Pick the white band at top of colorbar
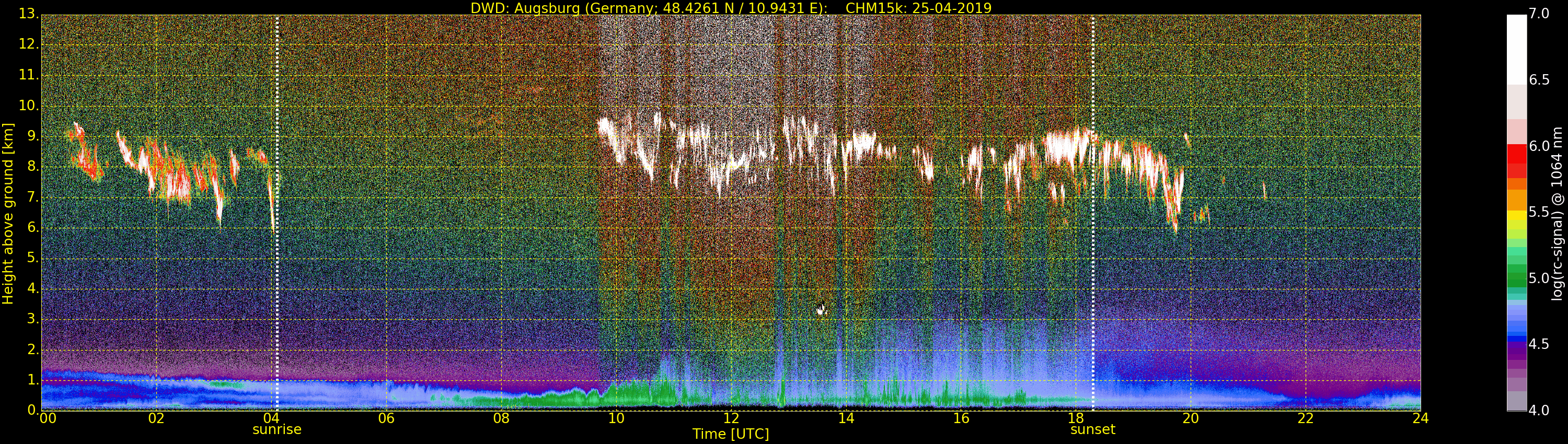 [1516, 49]
